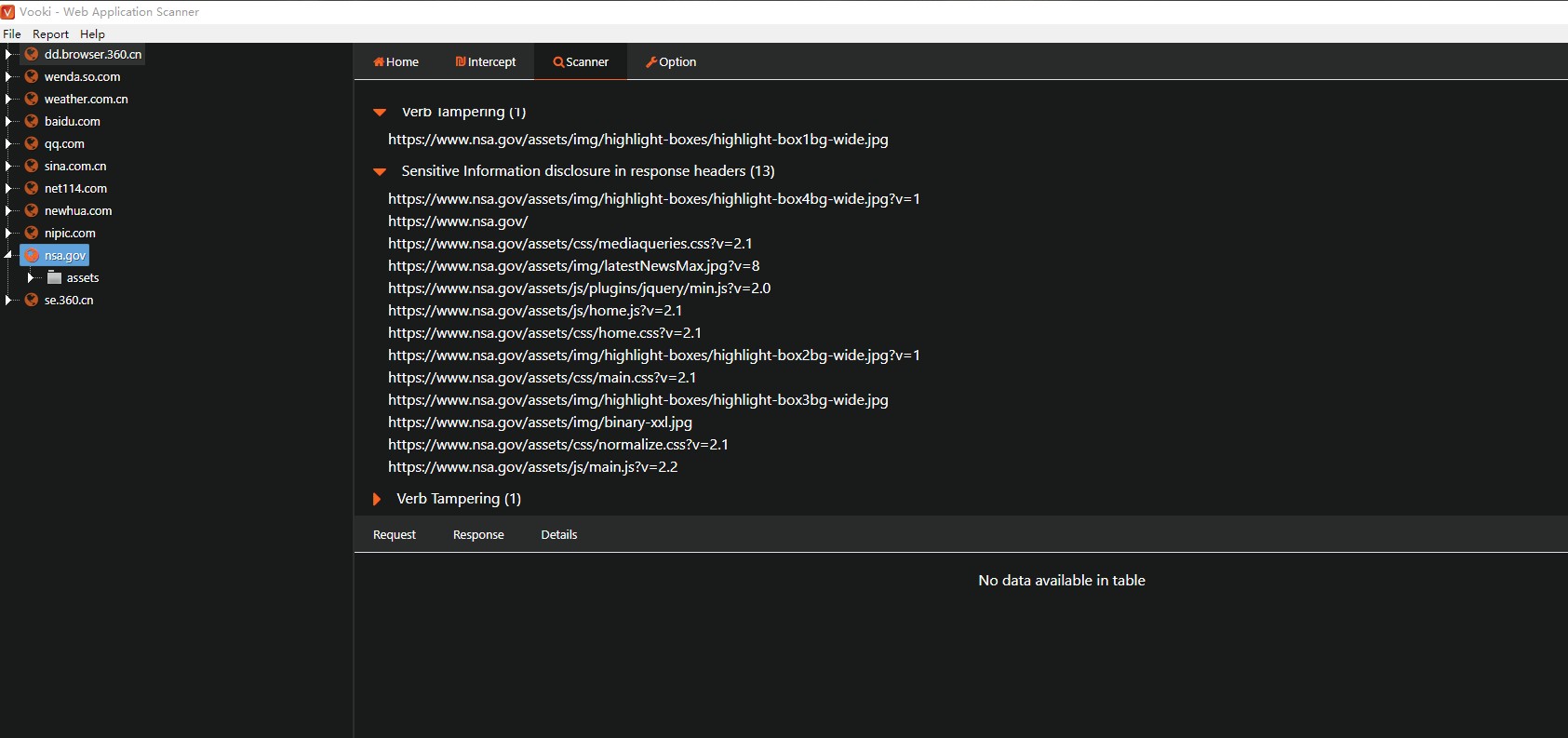Click the mediaqueries.css?v=2.1 URL
Image resolution: width=1568 pixels, height=738 pixels.
coord(570,244)
